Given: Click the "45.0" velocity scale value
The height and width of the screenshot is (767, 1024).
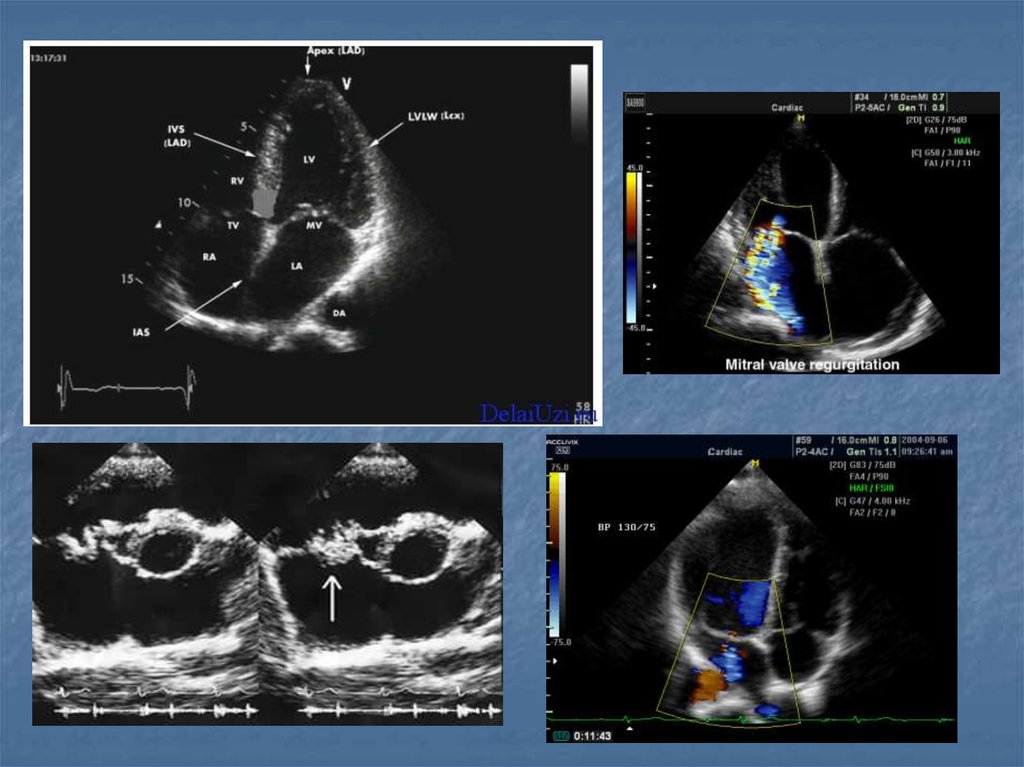Looking at the screenshot, I should (x=635, y=168).
